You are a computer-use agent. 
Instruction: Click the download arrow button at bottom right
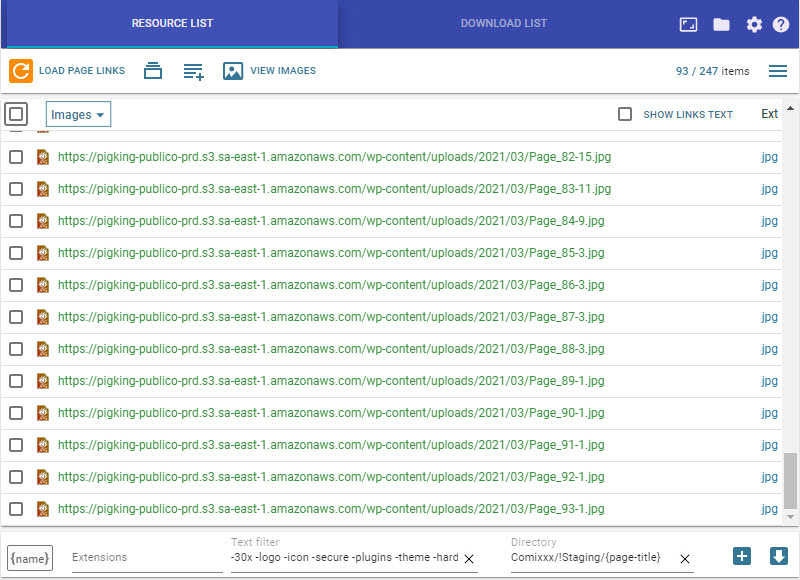tap(779, 557)
